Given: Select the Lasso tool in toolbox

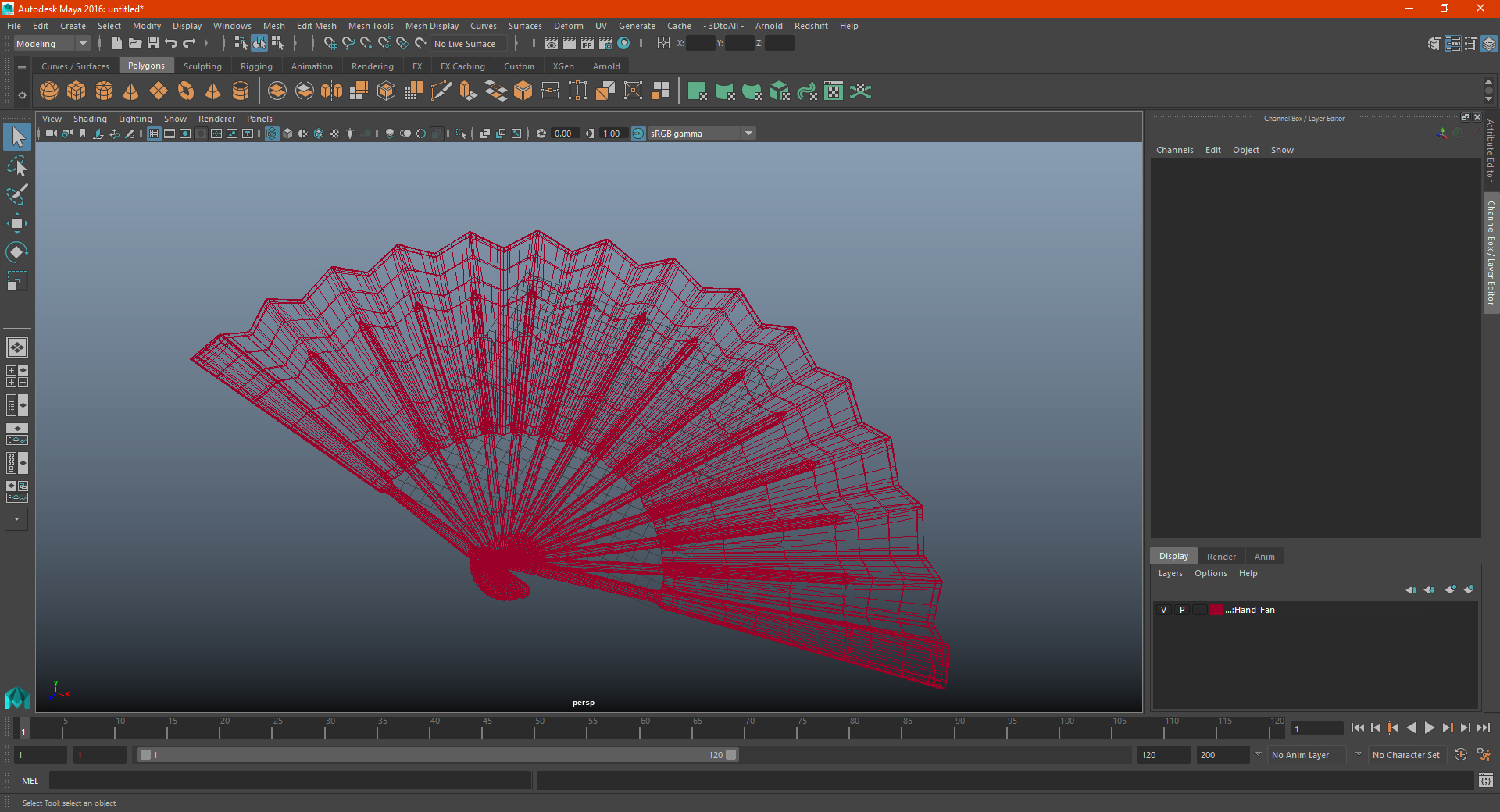Looking at the screenshot, I should [17, 166].
